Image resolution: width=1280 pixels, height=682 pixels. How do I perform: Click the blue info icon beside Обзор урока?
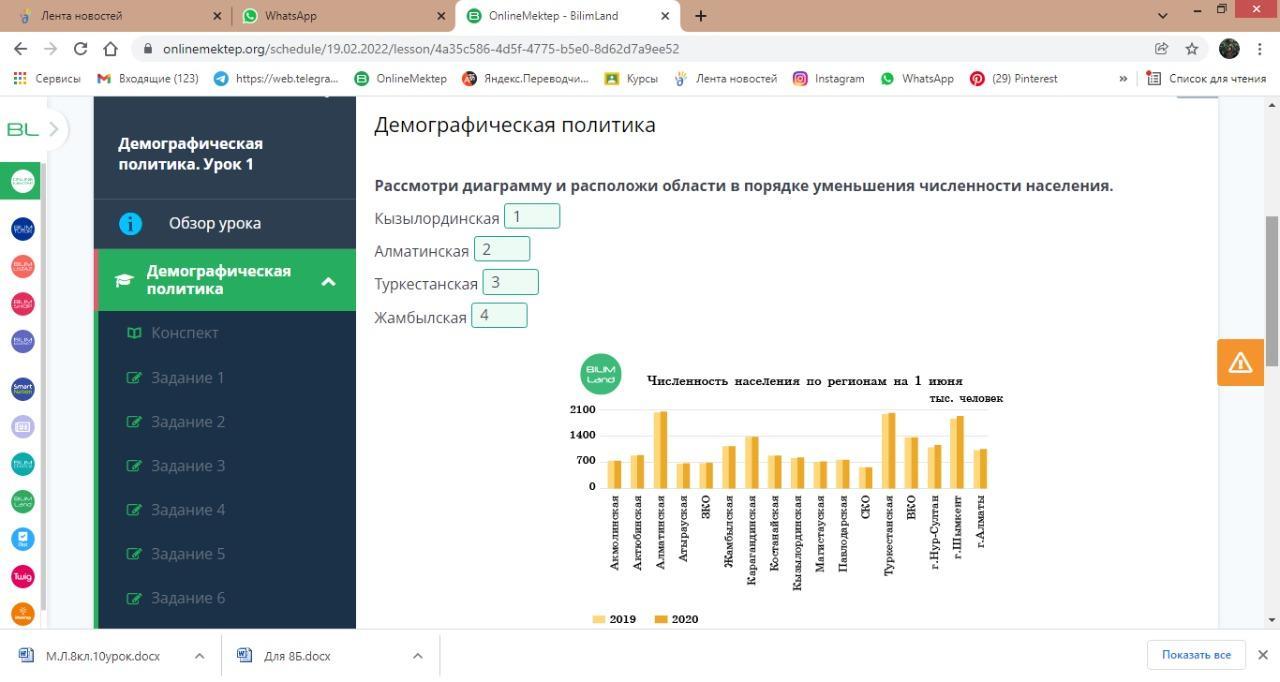[131, 223]
